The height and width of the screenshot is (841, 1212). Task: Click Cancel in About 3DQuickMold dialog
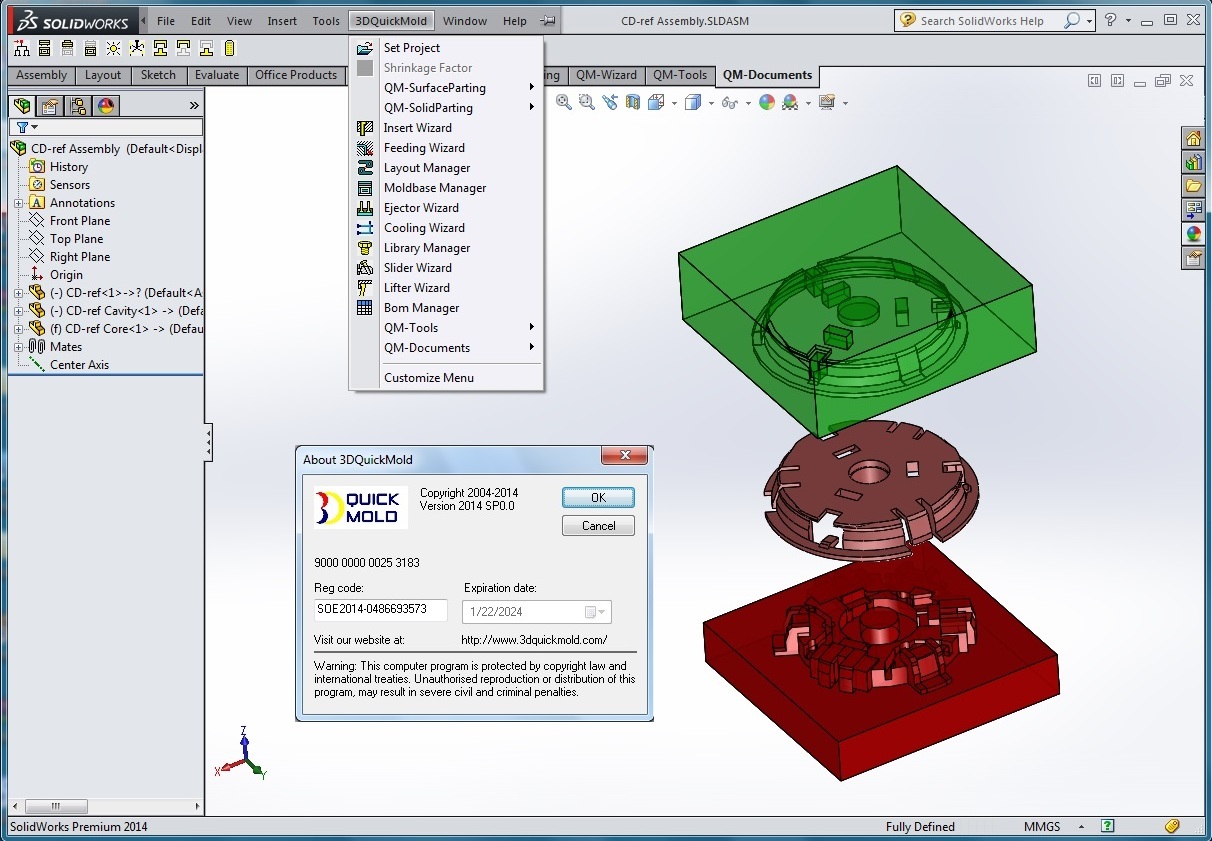tap(598, 526)
